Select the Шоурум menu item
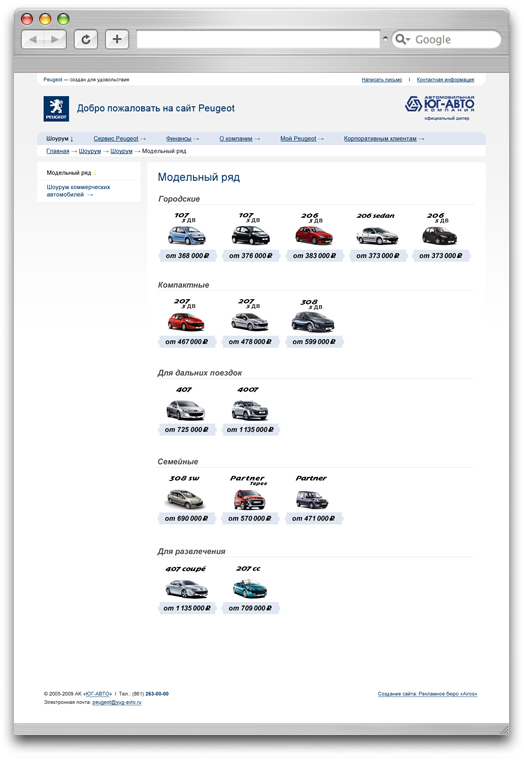 point(59,139)
